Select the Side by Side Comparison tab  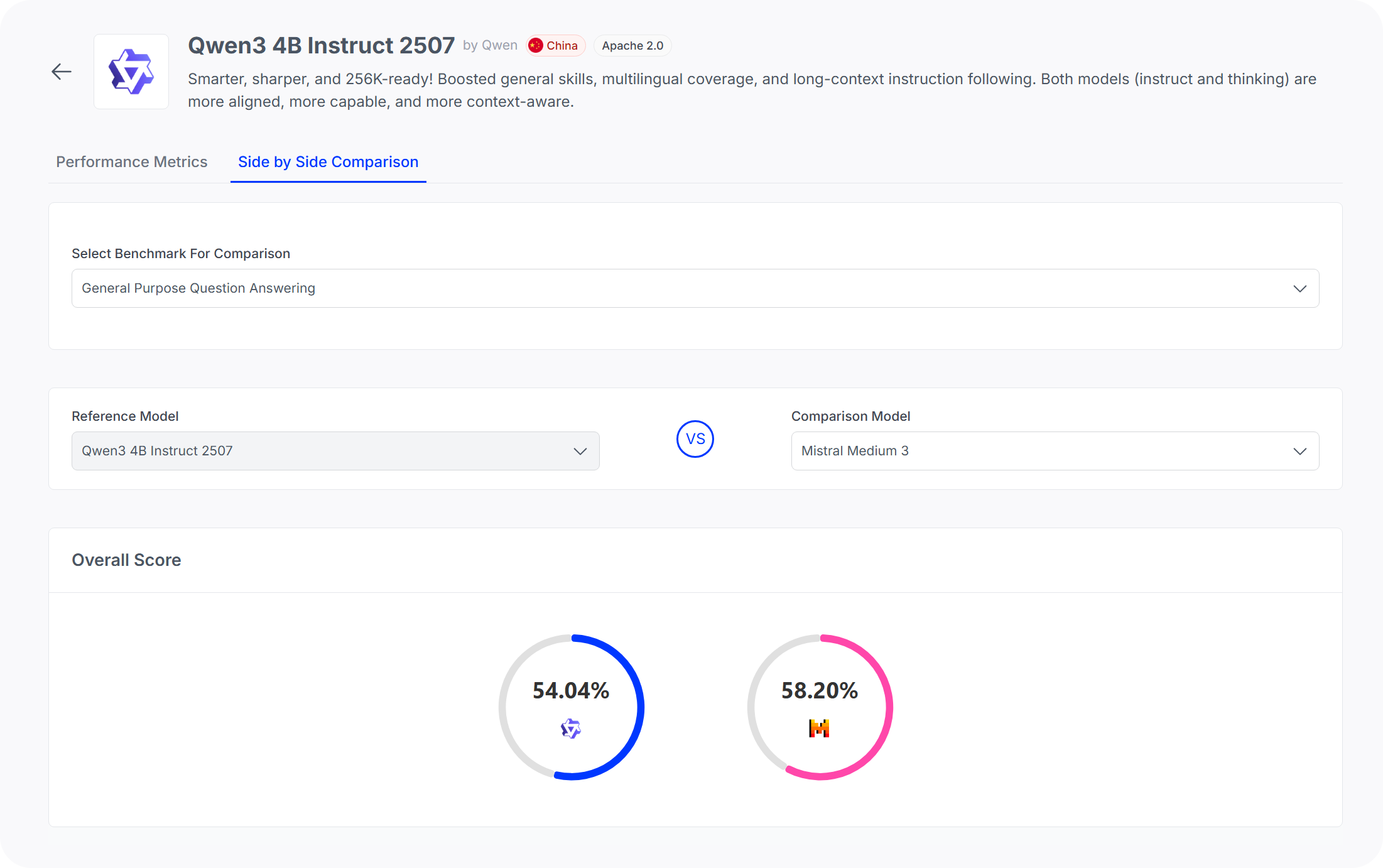(x=328, y=162)
